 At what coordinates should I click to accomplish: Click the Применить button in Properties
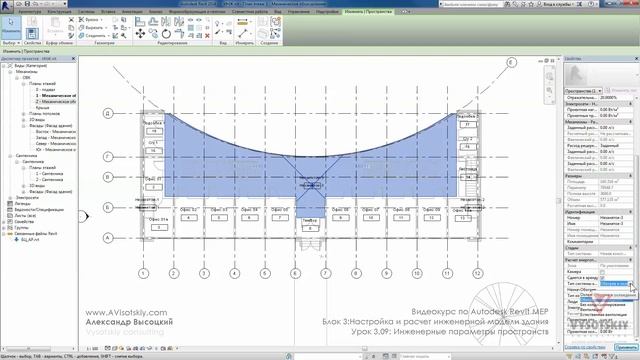pos(626,347)
